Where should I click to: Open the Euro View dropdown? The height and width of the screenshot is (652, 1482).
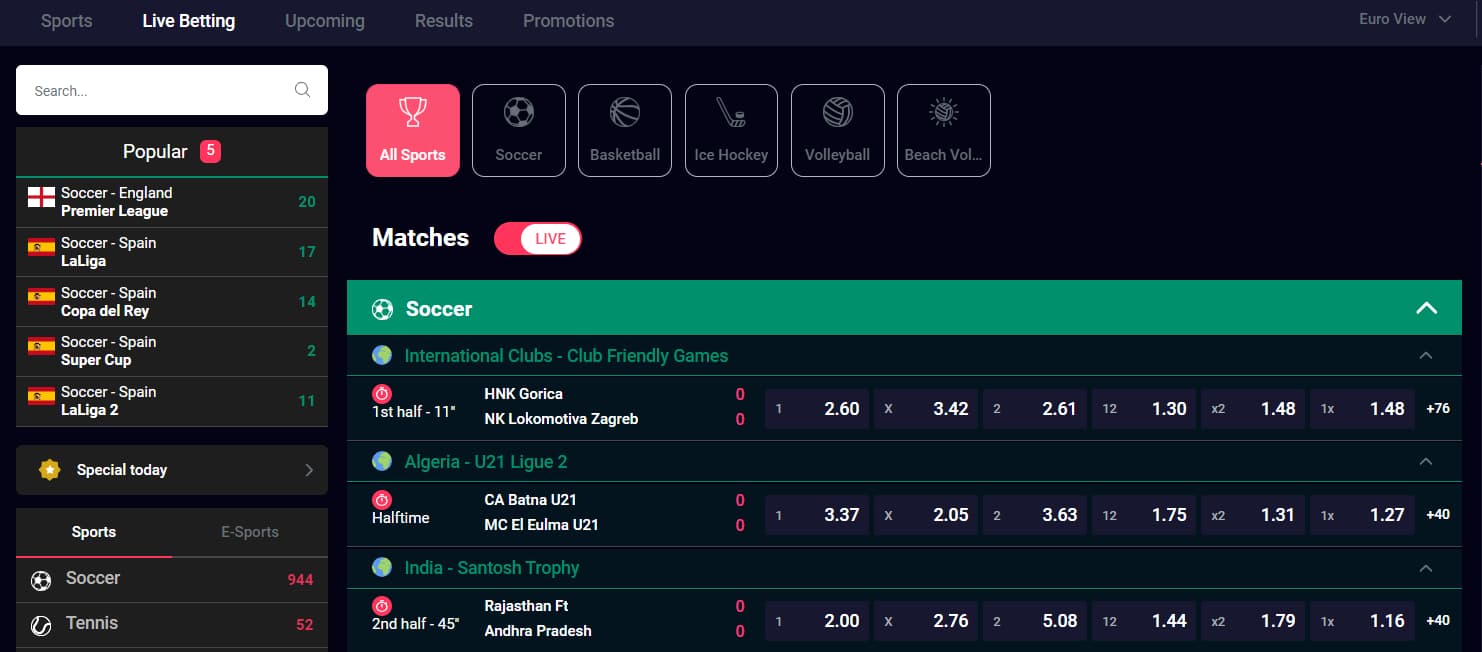(1404, 19)
